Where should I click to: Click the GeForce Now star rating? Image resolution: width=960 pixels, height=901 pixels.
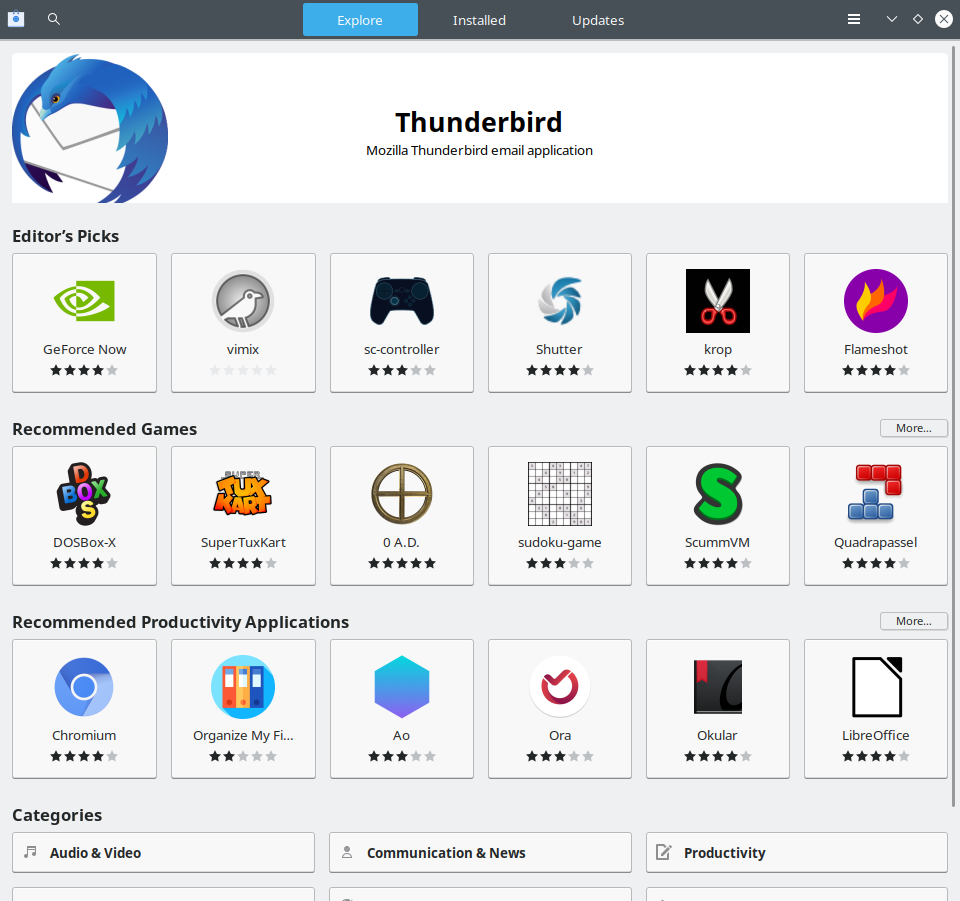point(84,370)
